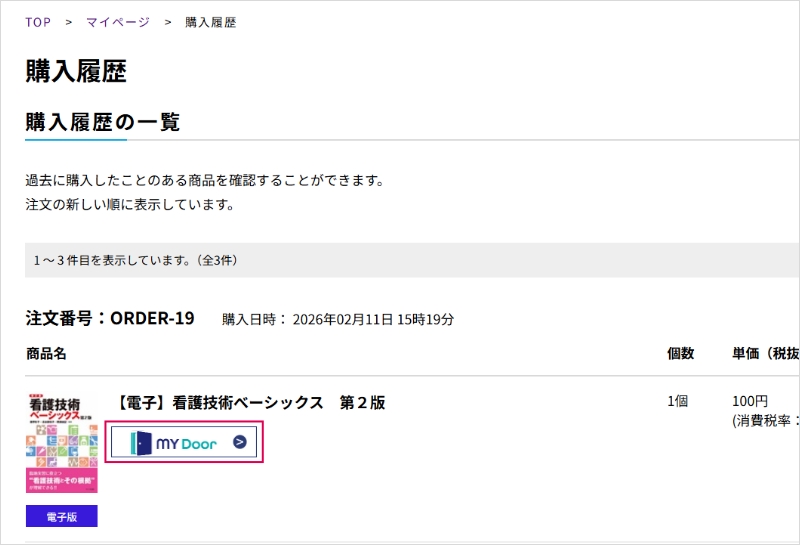This screenshot has height=545, width=800.
Task: Click the 1〜3件目を表示 results count bar
Action: coord(412,260)
